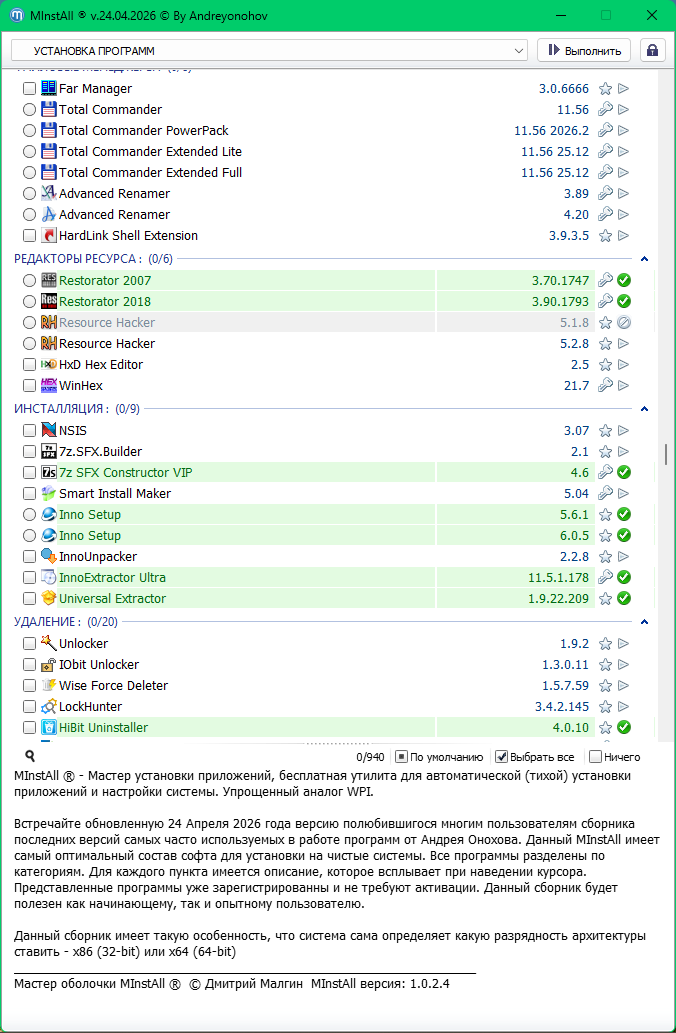Viewport: 676px width, 1033px height.
Task: Click the vertical scrollbar thumb of program list
Action: click(x=666, y=454)
